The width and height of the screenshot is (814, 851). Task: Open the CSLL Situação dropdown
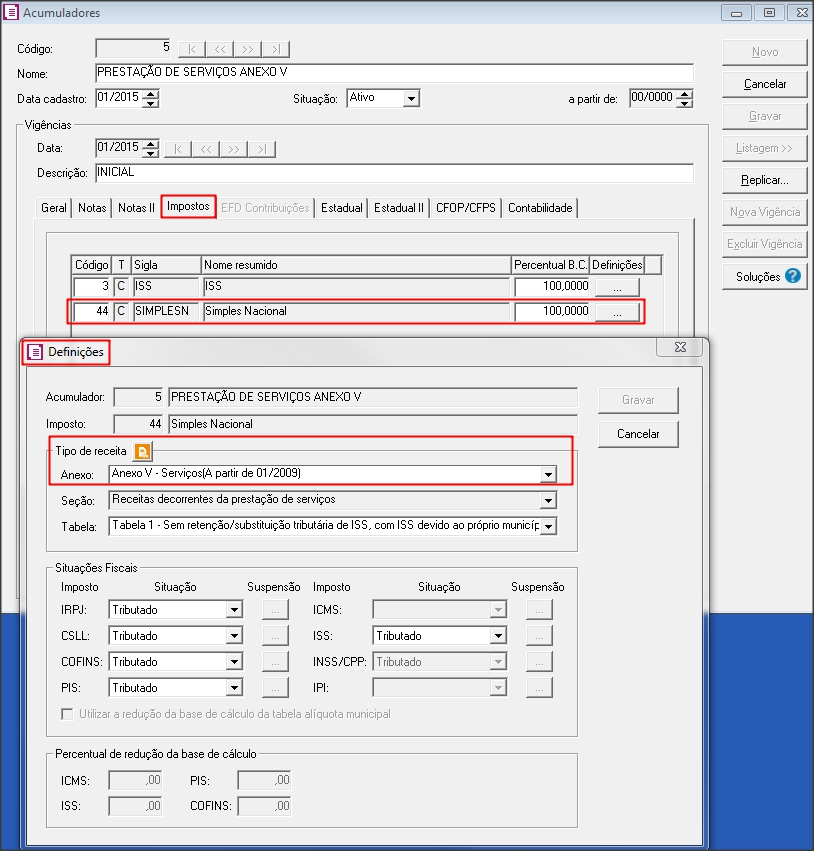tap(234, 636)
